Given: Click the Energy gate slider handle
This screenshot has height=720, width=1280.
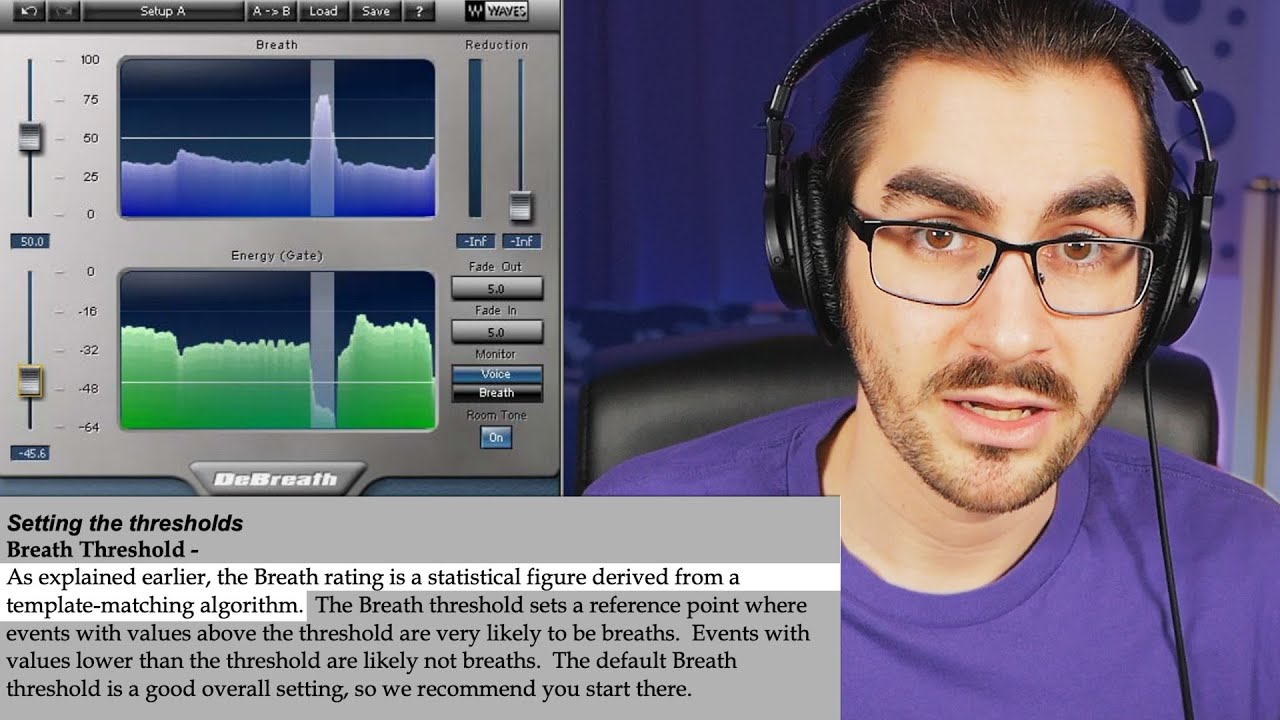Looking at the screenshot, I should coord(30,381).
